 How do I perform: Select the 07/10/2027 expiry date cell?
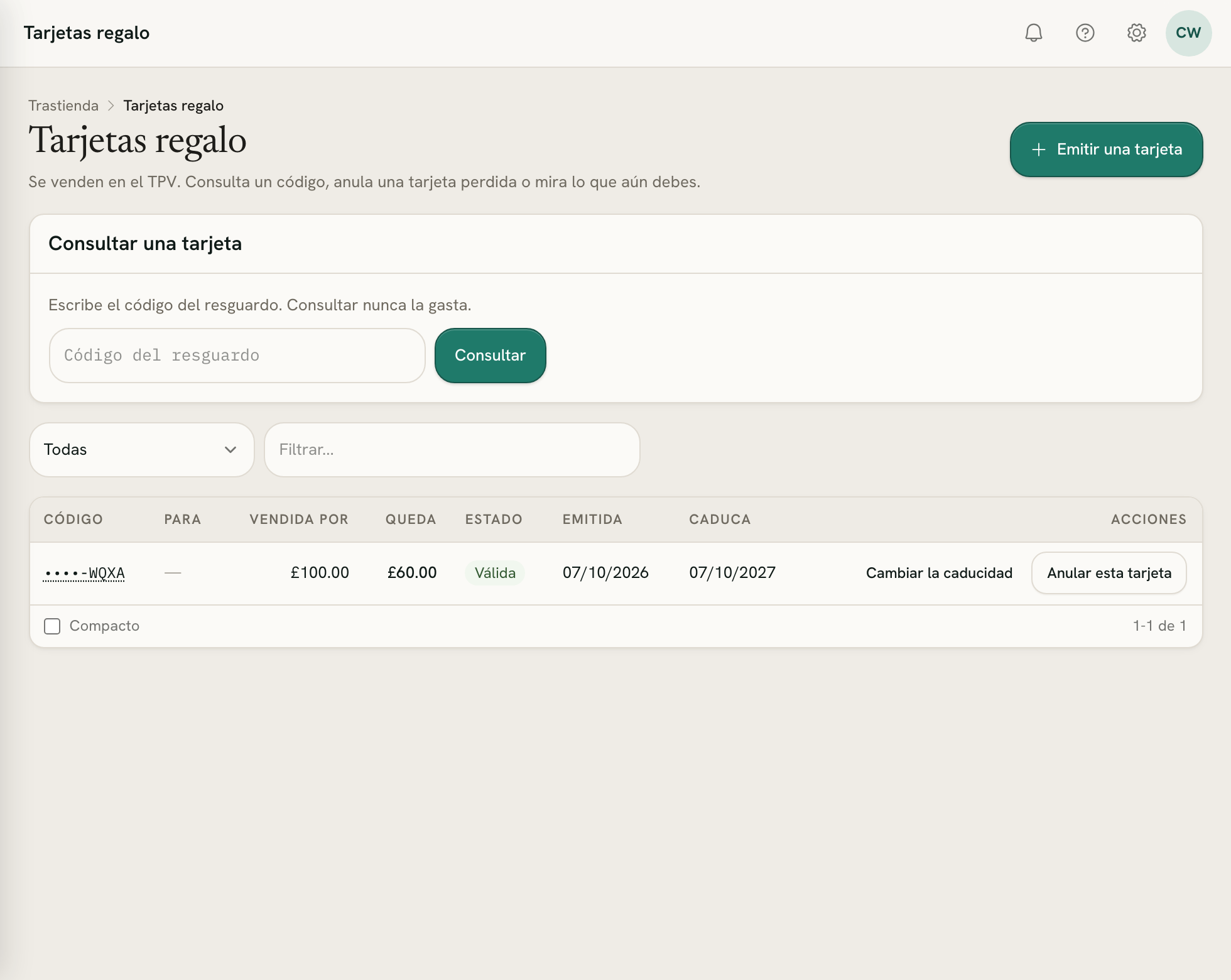732,573
